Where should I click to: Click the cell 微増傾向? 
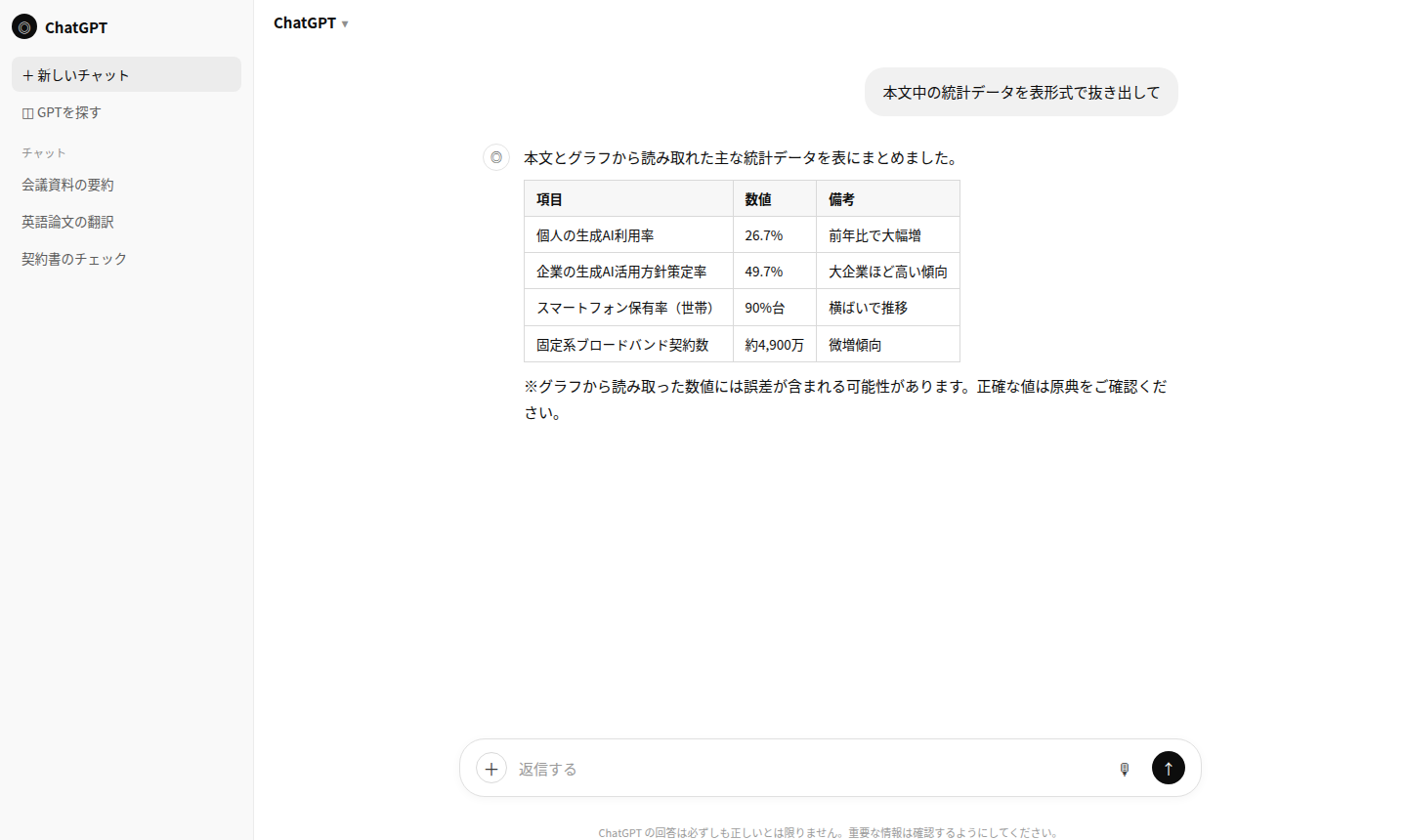click(888, 345)
